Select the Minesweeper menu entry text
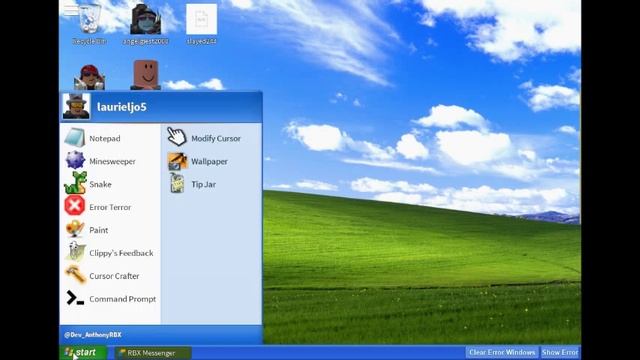The width and height of the screenshot is (640, 360). [112, 161]
